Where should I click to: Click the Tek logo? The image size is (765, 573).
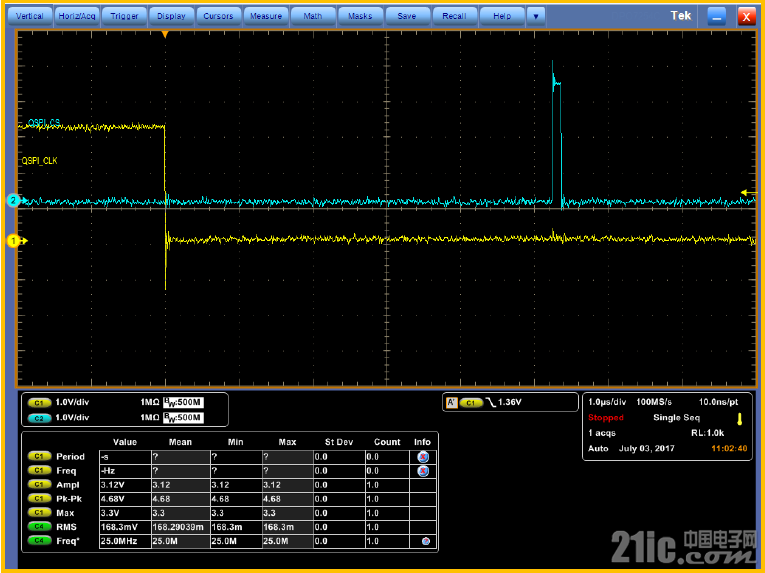coord(681,16)
